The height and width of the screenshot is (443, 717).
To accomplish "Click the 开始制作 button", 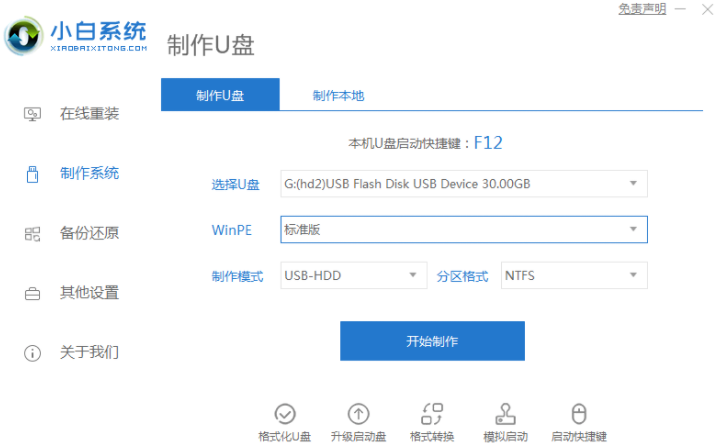I will point(432,341).
